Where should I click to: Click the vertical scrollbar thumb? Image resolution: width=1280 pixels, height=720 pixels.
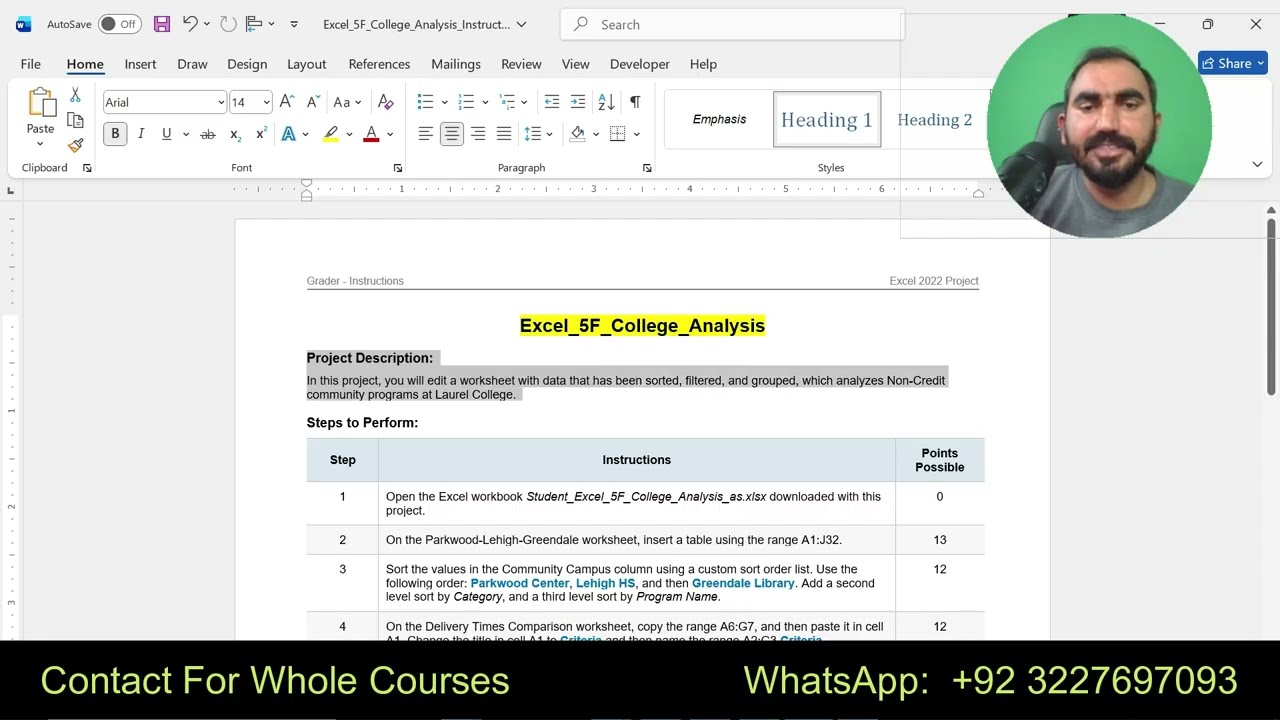coord(1271,306)
